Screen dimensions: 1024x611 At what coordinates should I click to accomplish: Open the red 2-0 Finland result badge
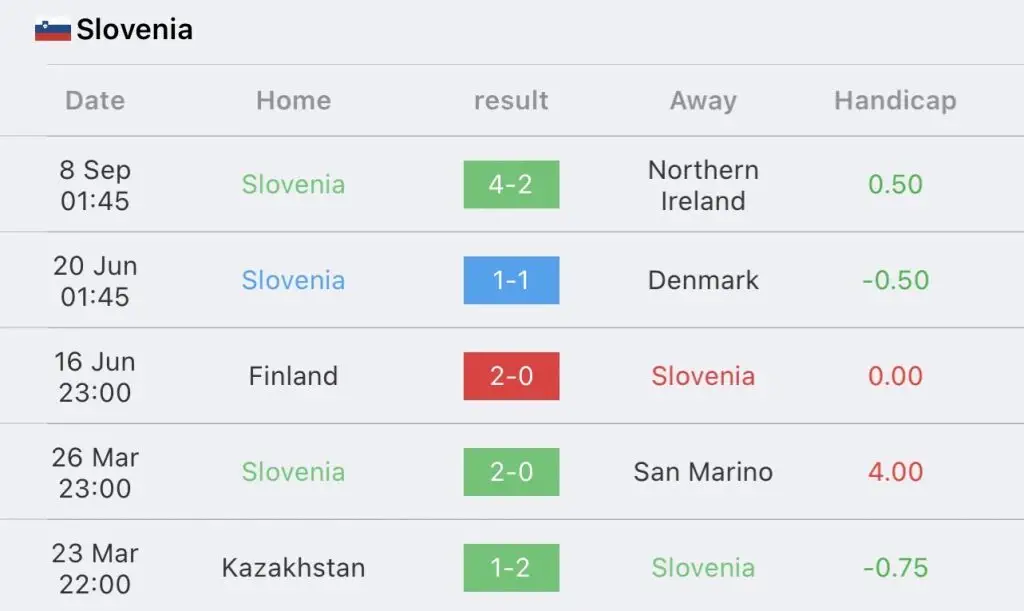(x=511, y=376)
